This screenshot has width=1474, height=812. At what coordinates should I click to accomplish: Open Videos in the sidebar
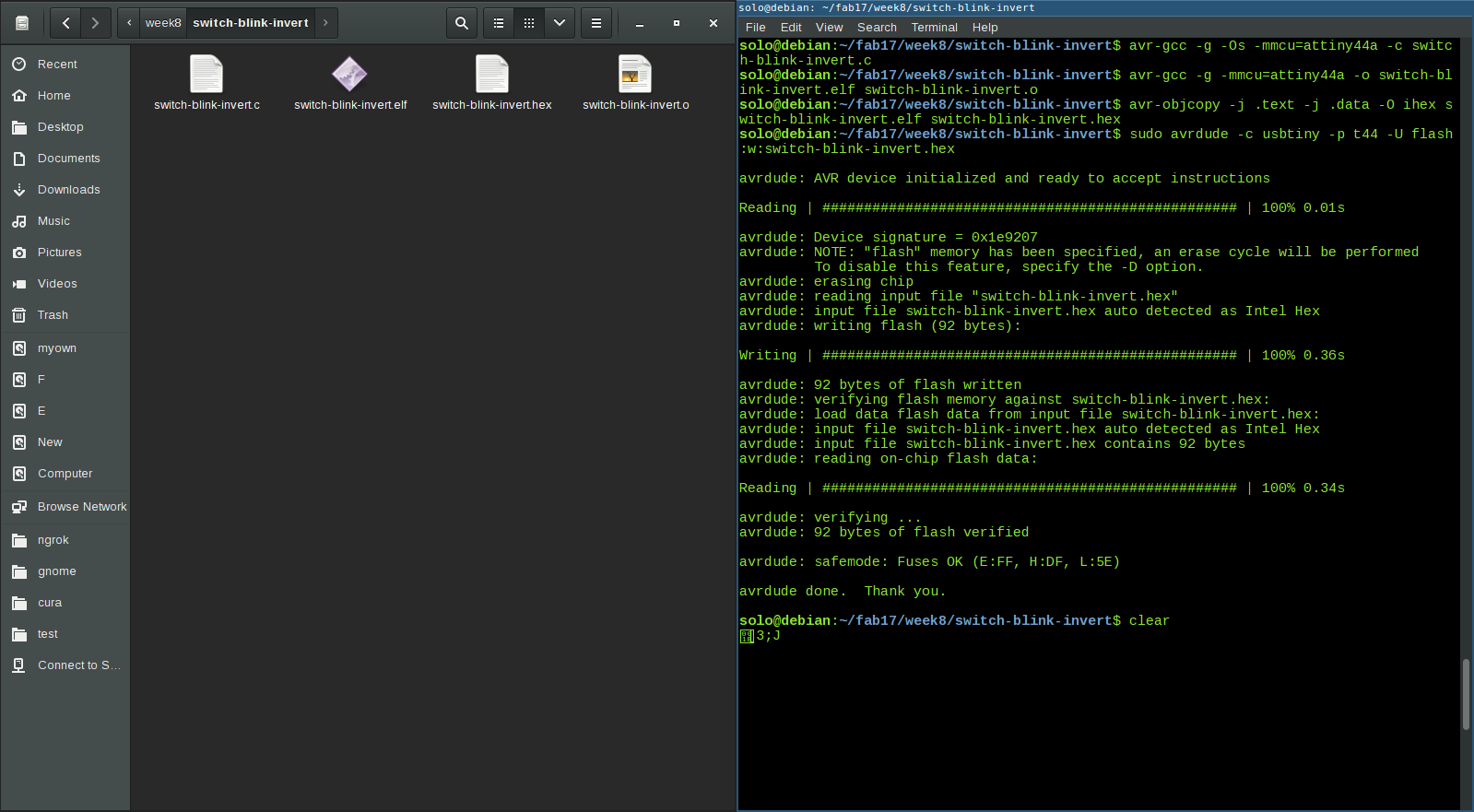(x=65, y=284)
